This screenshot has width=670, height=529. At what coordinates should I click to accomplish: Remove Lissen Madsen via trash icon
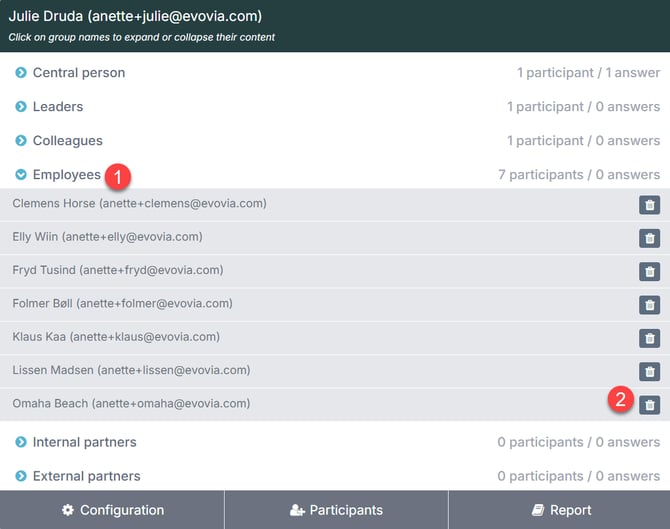point(649,371)
